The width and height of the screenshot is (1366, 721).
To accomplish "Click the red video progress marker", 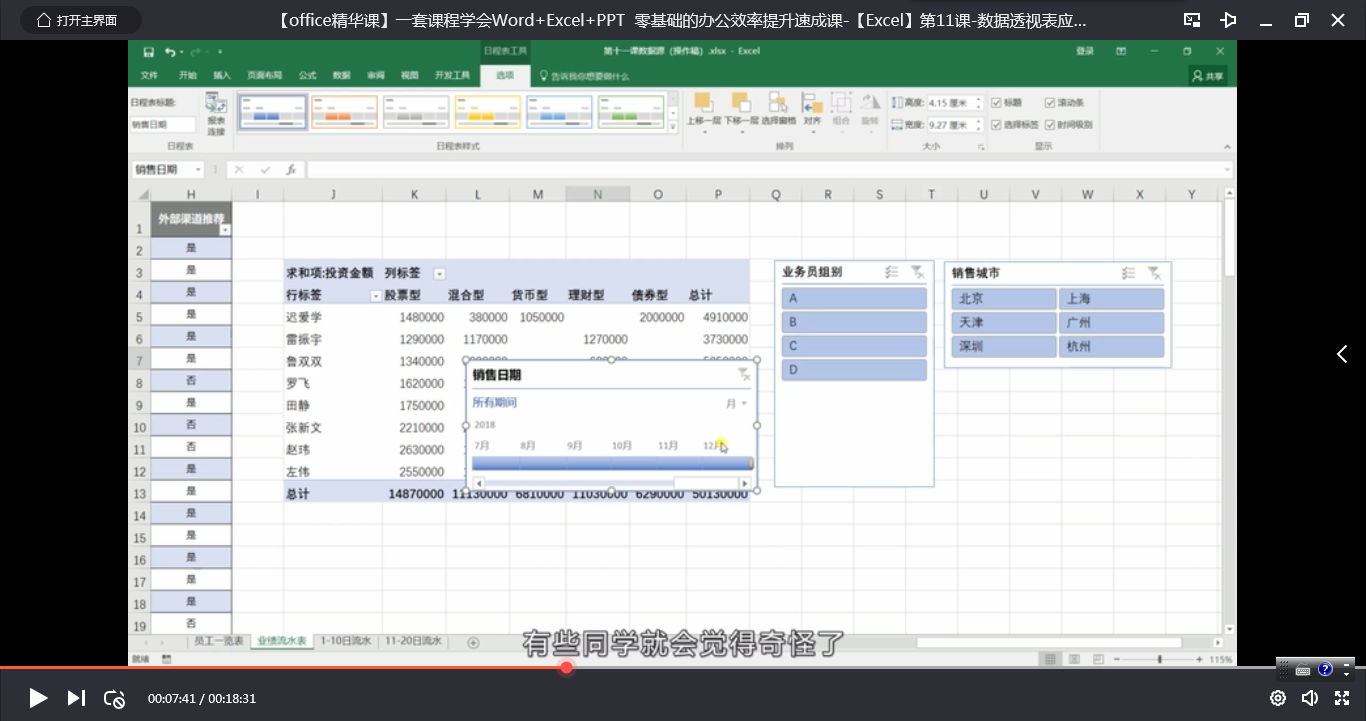I will pos(566,667).
